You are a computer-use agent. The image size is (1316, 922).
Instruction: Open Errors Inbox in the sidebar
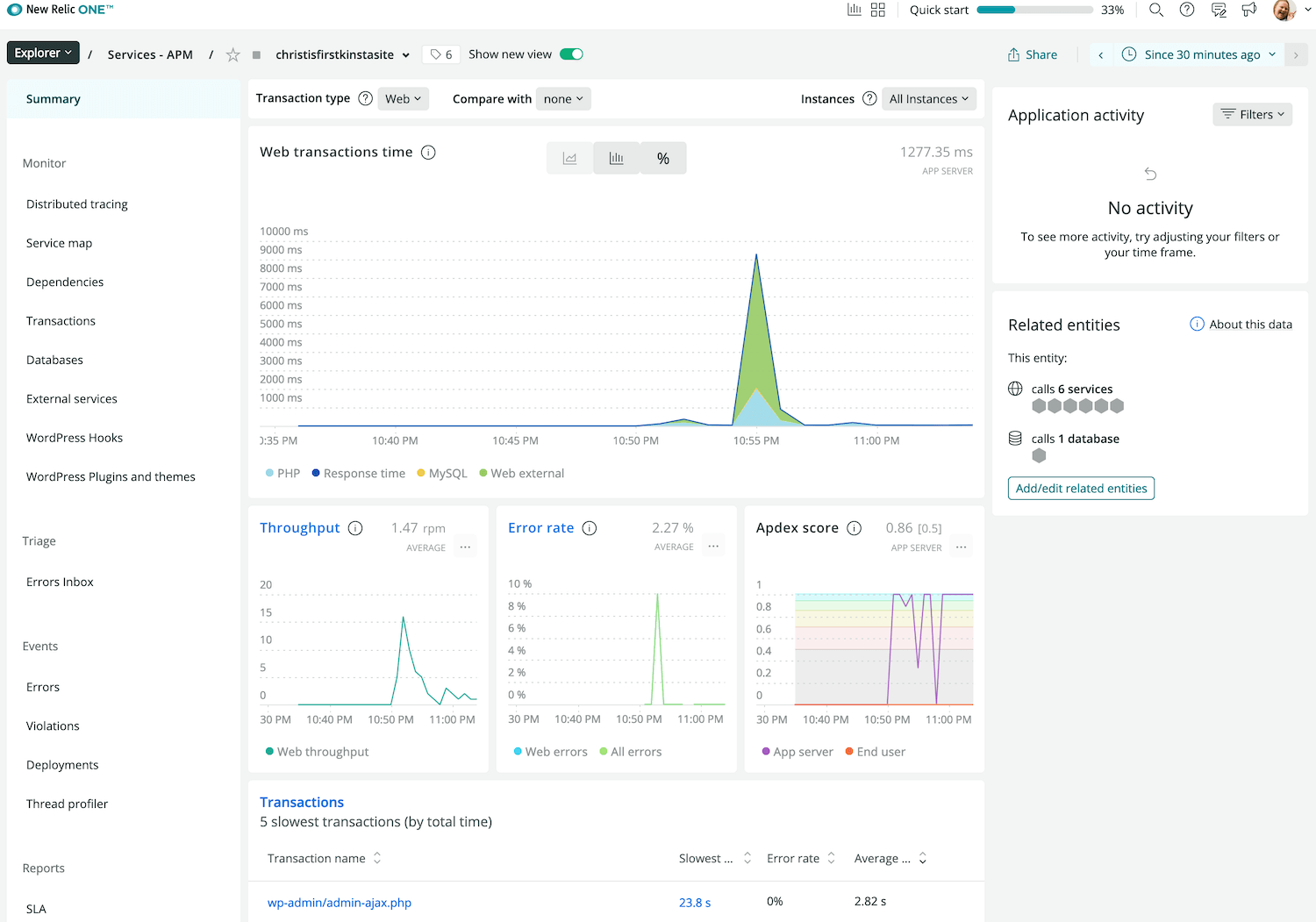60,582
